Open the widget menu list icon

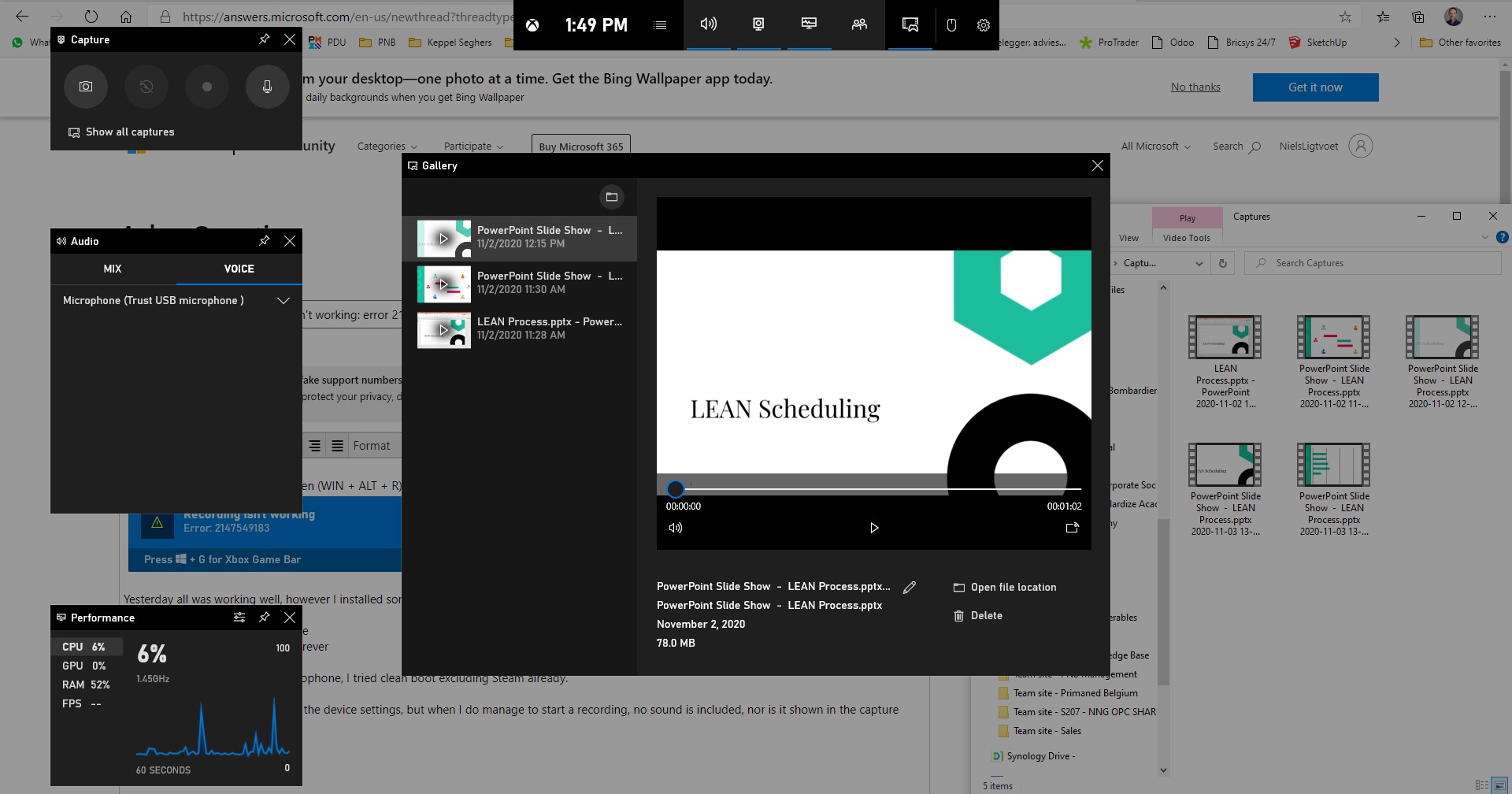tap(660, 25)
